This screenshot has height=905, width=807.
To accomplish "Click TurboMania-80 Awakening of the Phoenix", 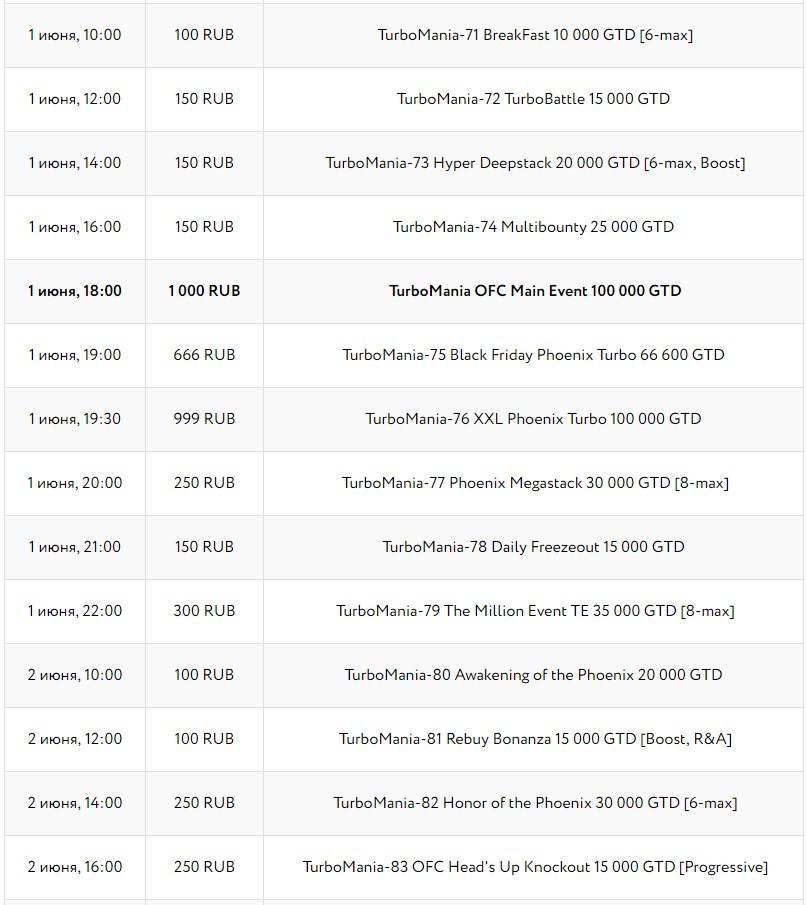I will (x=533, y=675).
